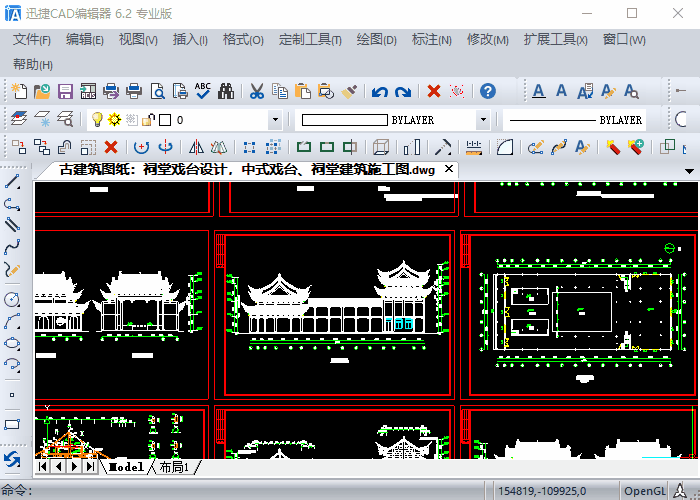This screenshot has width=700, height=500.
Task: Open the BYLAYER color dropdown arrow
Action: tap(483, 120)
